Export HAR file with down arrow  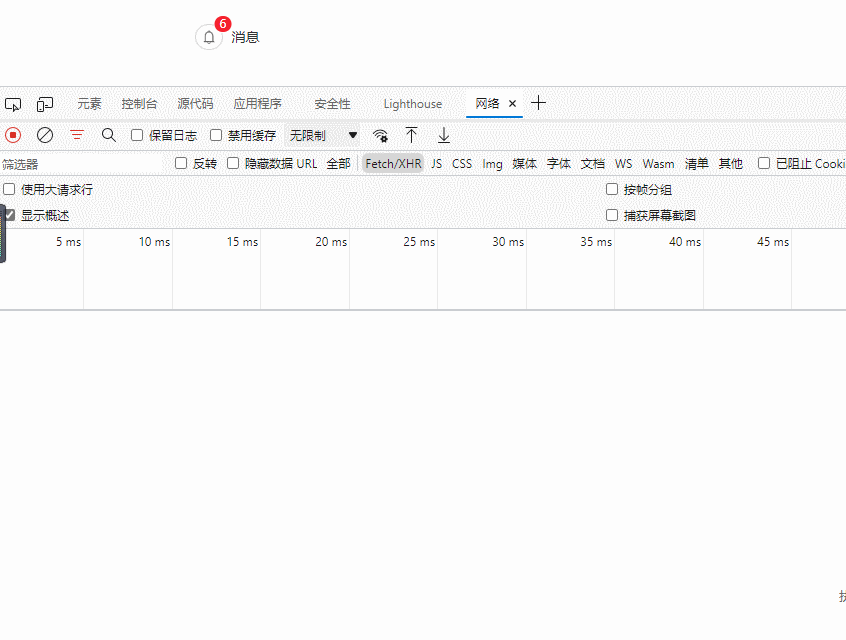click(x=444, y=135)
